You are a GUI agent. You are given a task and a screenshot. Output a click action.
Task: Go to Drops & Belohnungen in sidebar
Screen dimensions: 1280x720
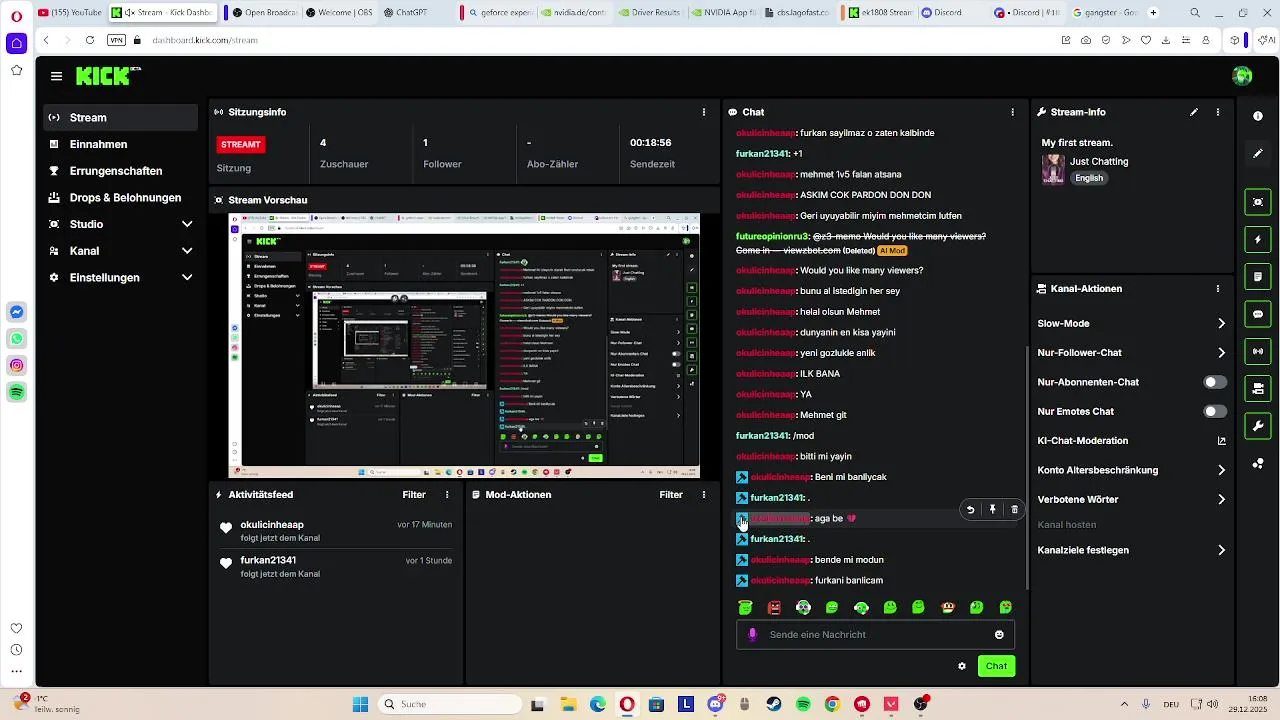pyautogui.click(x=120, y=197)
